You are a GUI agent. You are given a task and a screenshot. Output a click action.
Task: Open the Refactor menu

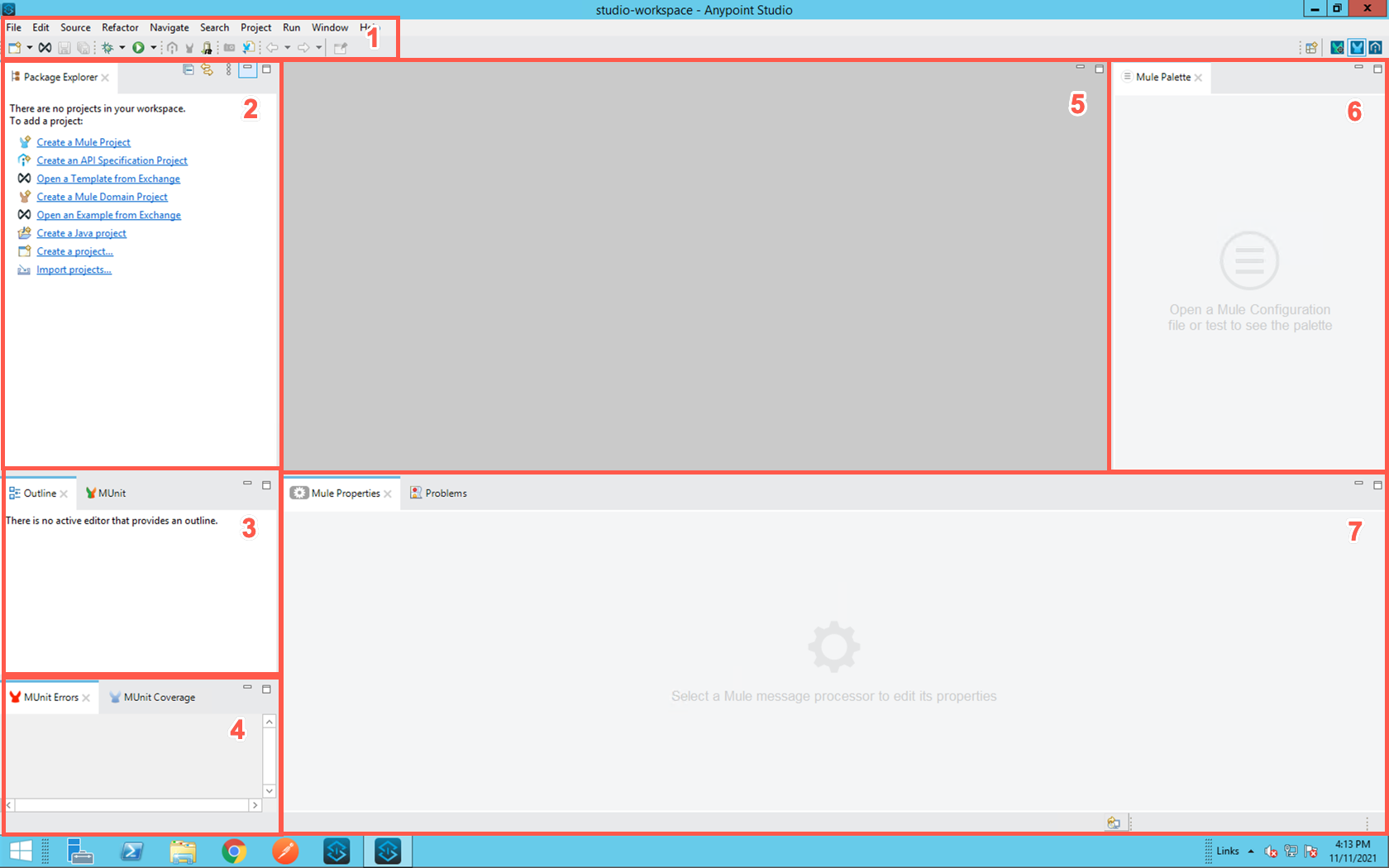(120, 27)
